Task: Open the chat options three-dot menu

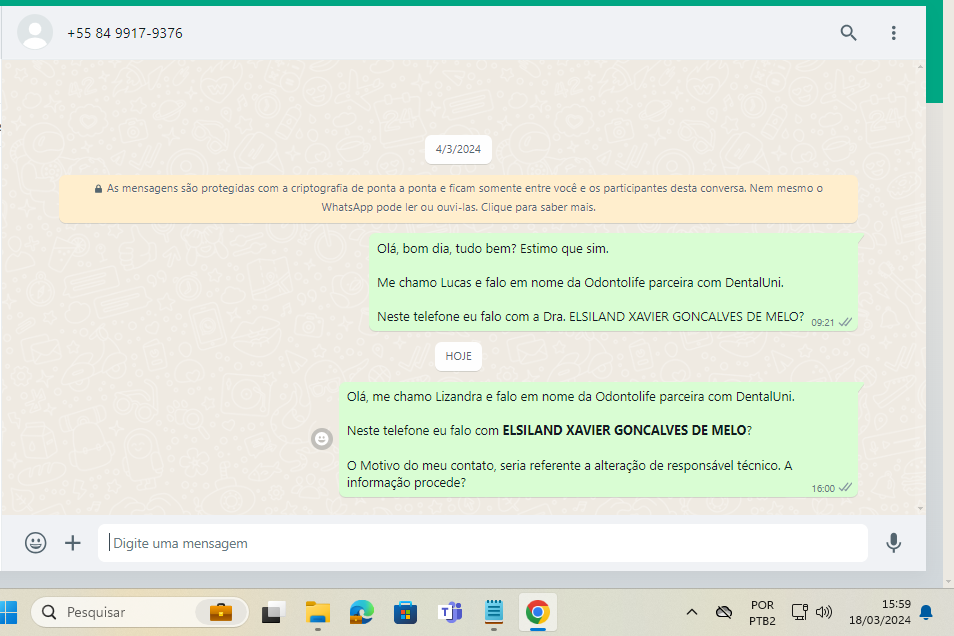Action: 893,33
